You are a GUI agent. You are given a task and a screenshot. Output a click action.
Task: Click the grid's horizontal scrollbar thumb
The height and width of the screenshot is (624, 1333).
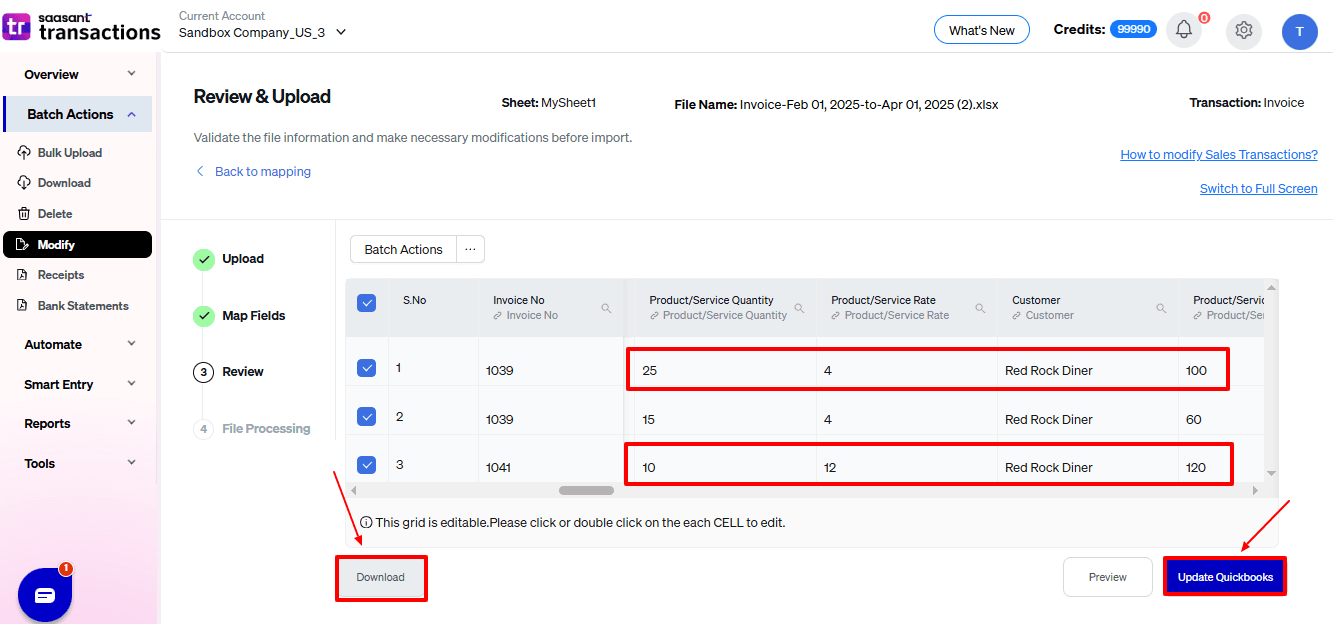(x=586, y=491)
